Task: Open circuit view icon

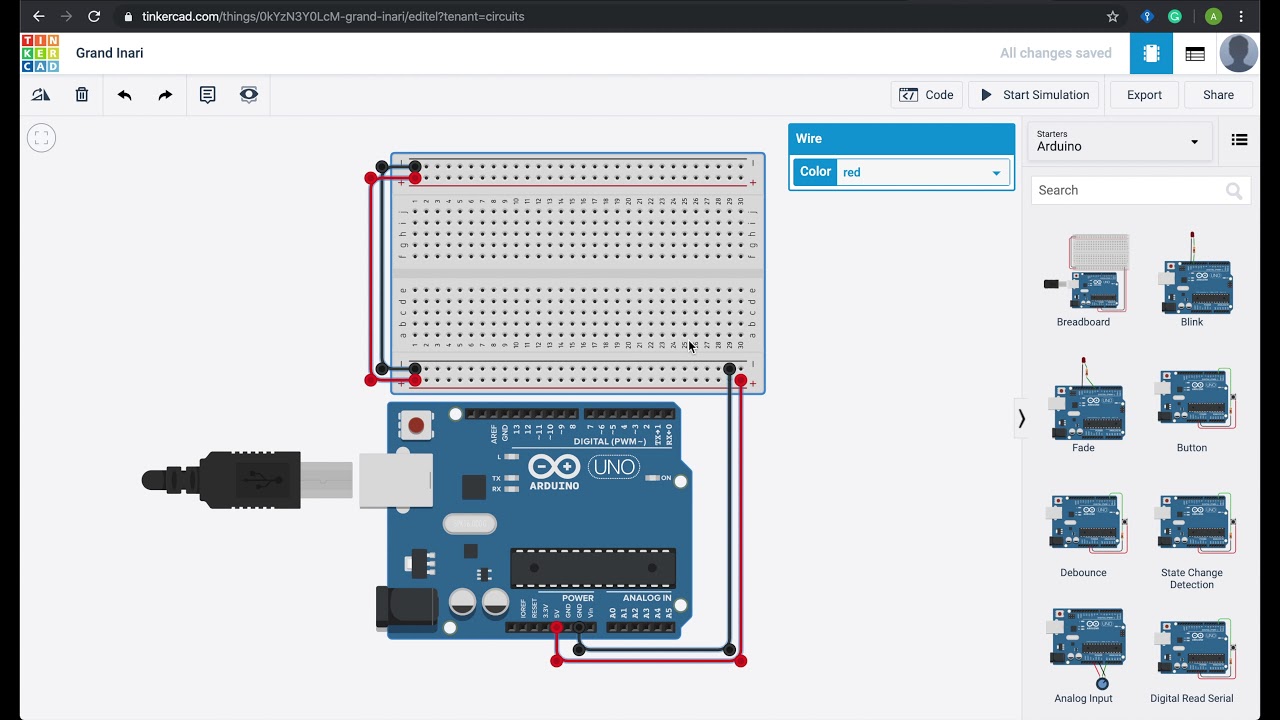Action: [x=1151, y=53]
